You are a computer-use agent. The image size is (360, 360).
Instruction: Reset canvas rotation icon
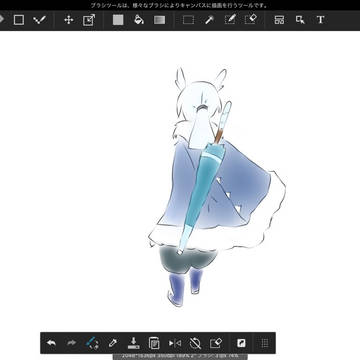(x=195, y=343)
